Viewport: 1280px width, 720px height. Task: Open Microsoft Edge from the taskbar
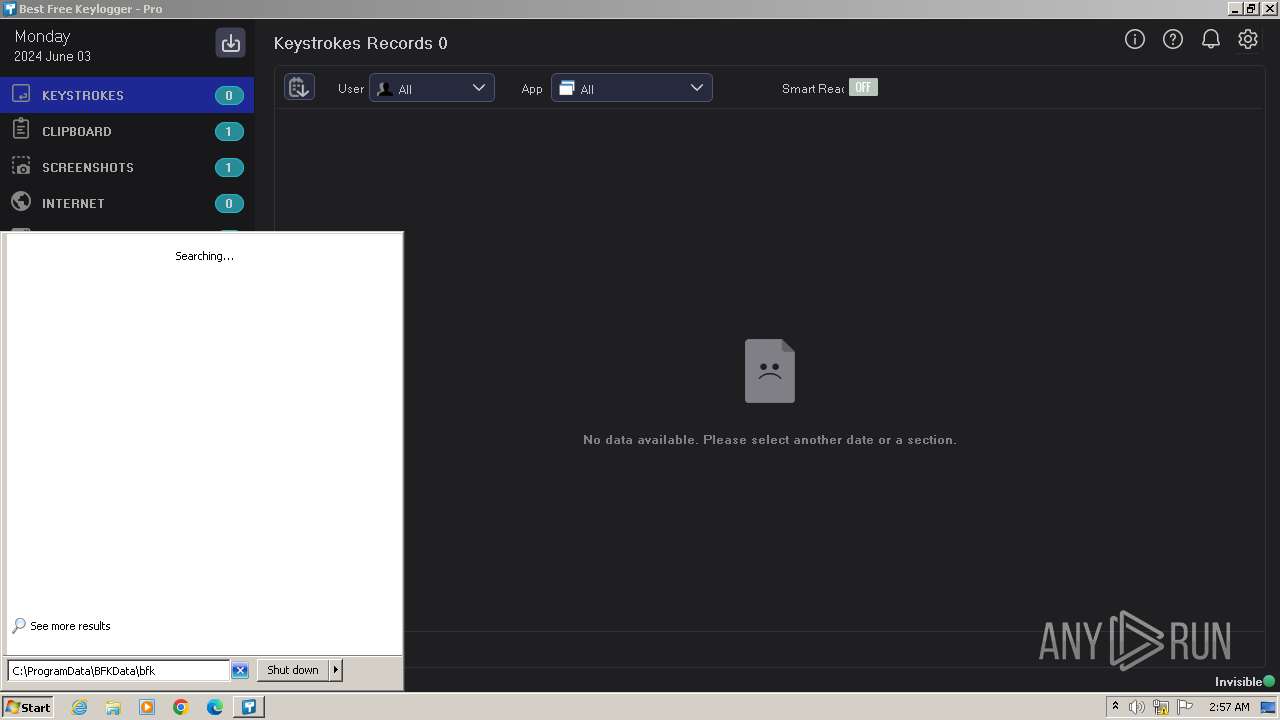pyautogui.click(x=215, y=707)
